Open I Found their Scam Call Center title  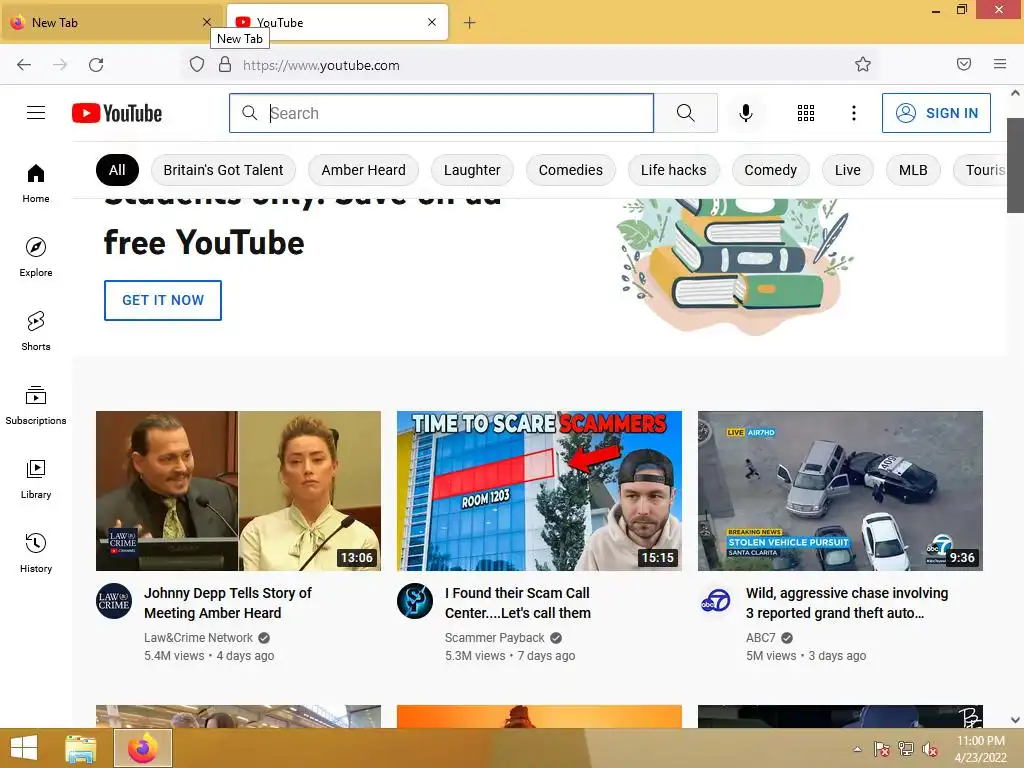pyautogui.click(x=518, y=603)
